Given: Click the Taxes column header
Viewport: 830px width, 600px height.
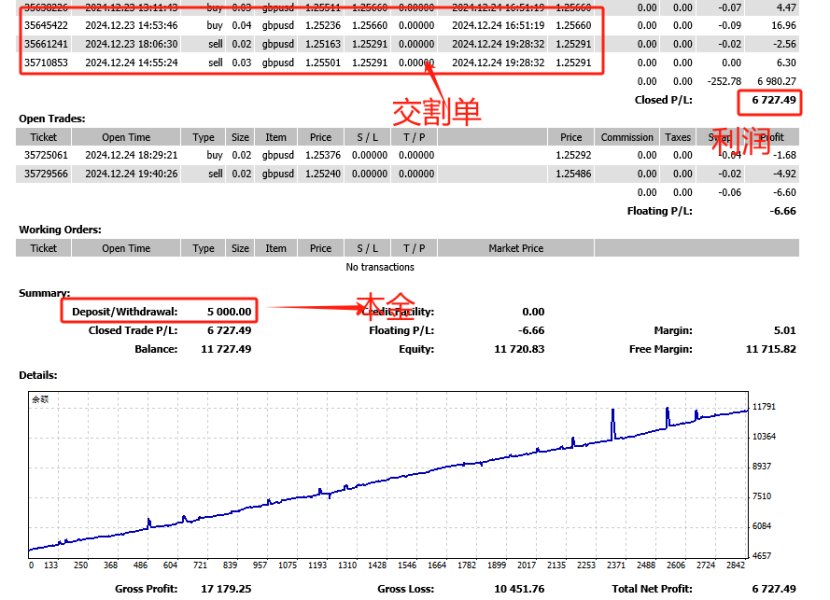Looking at the screenshot, I should pyautogui.click(x=678, y=137).
